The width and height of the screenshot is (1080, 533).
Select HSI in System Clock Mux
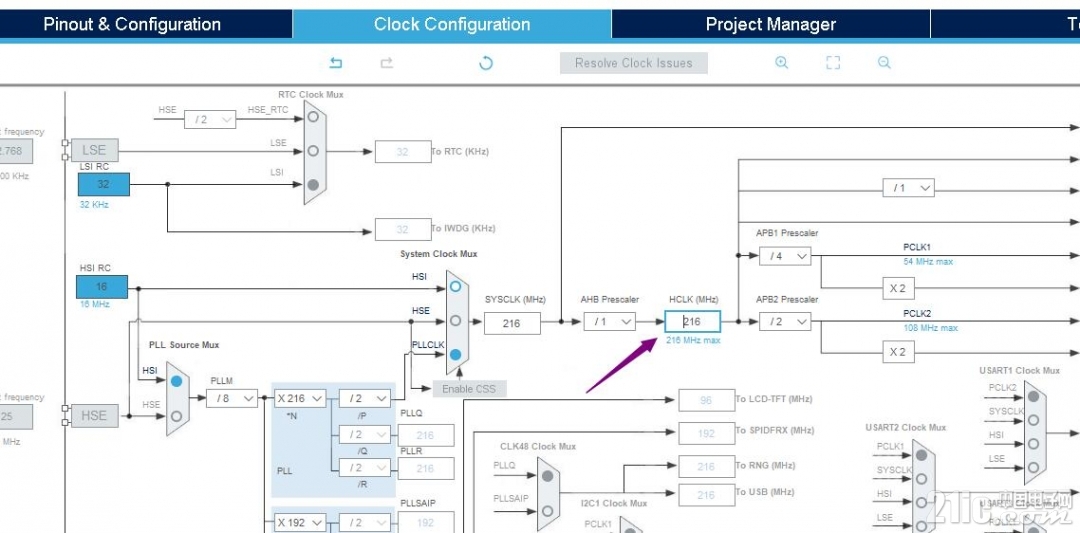(x=455, y=286)
